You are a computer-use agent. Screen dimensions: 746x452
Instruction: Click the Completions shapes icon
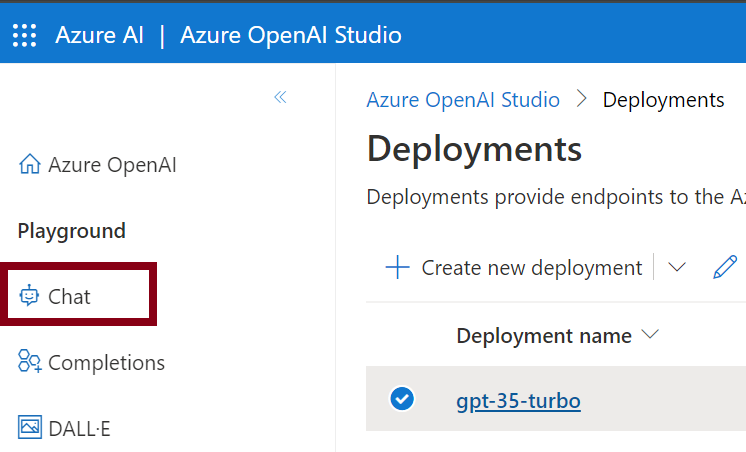point(30,362)
